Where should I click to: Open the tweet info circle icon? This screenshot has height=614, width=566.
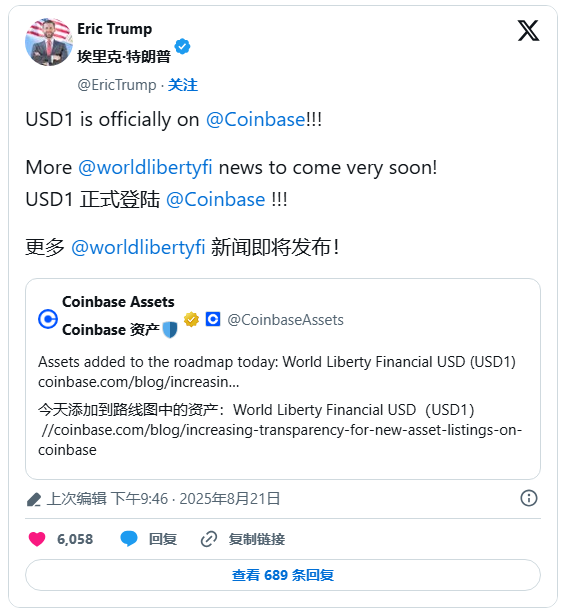pyautogui.click(x=529, y=498)
